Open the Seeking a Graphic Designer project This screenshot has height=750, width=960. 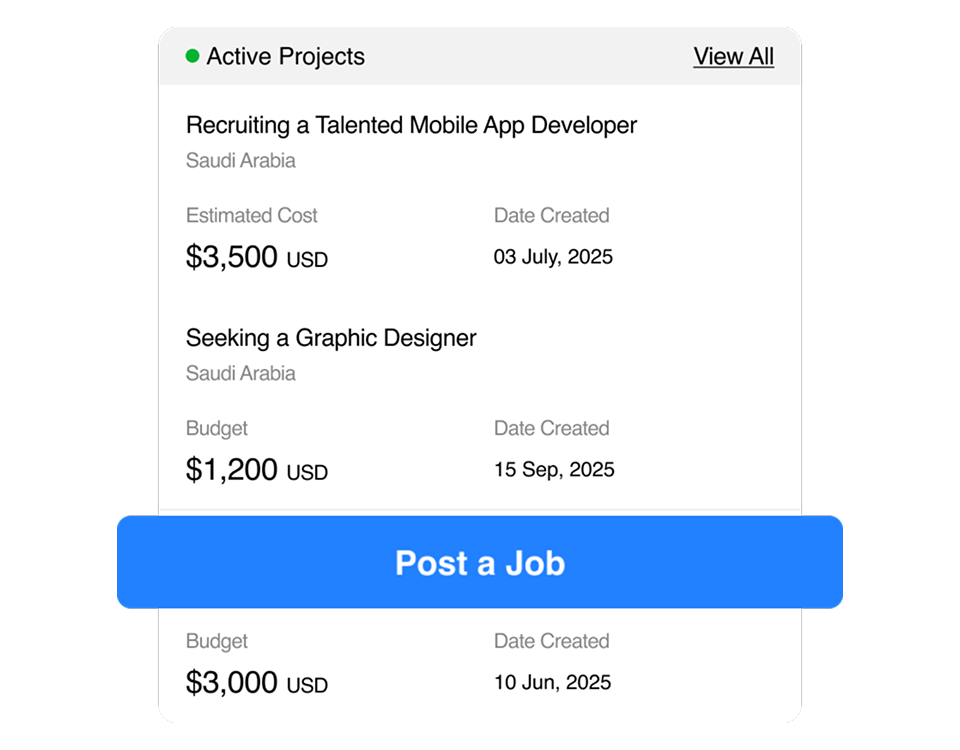pos(331,338)
